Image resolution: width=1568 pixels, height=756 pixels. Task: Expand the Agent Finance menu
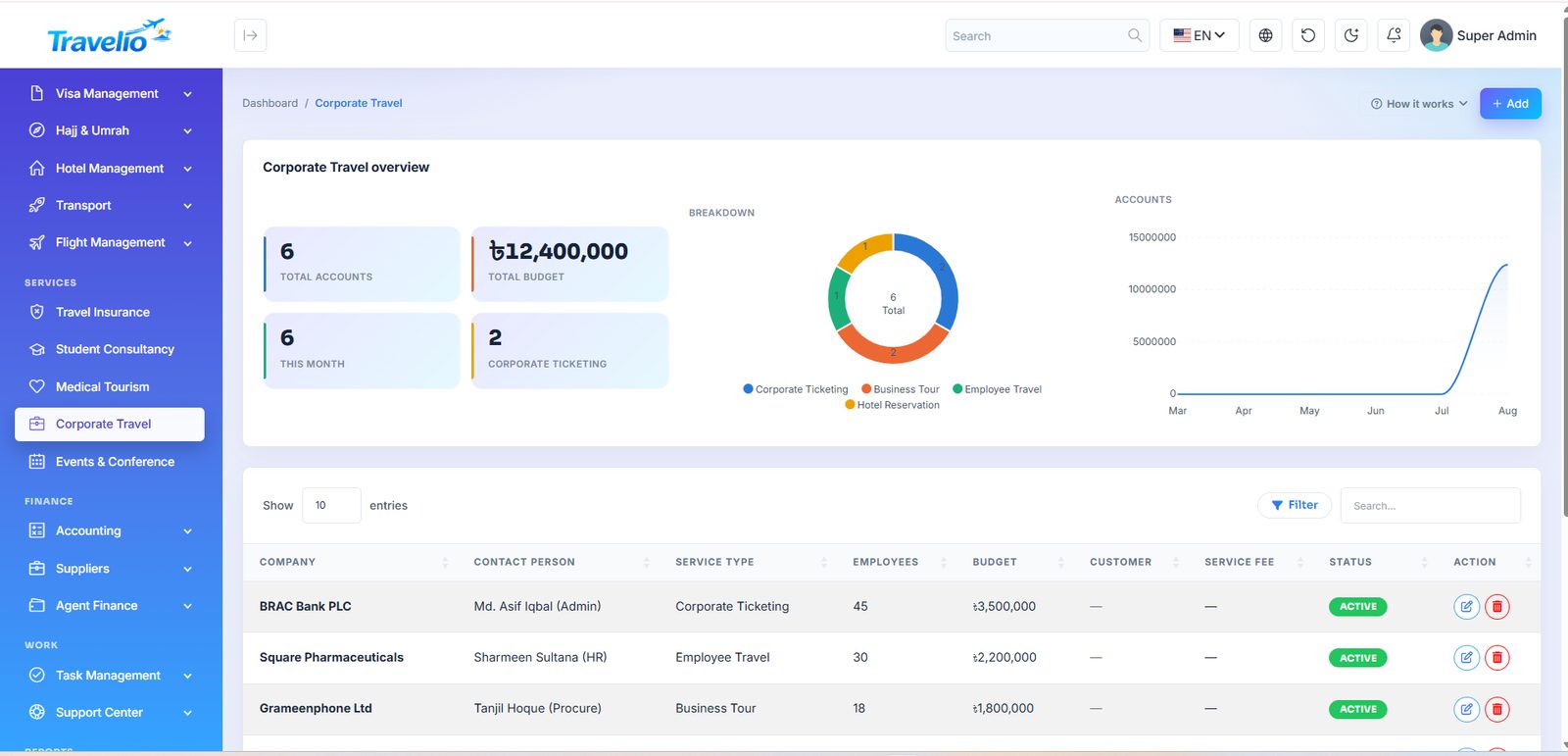point(111,605)
